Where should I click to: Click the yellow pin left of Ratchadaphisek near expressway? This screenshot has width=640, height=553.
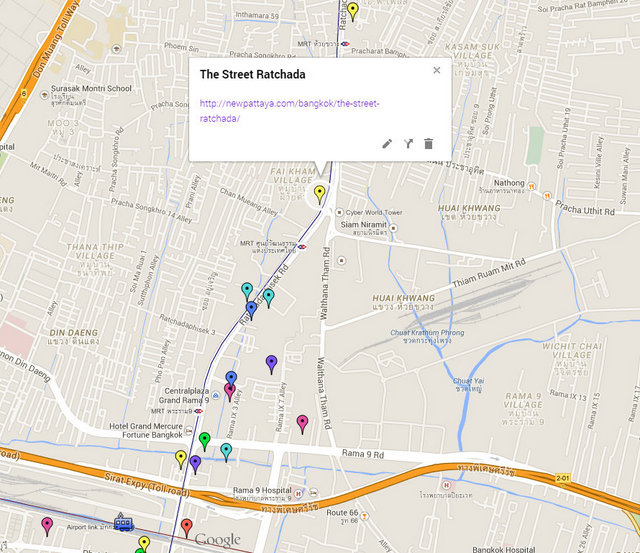pyautogui.click(x=181, y=460)
